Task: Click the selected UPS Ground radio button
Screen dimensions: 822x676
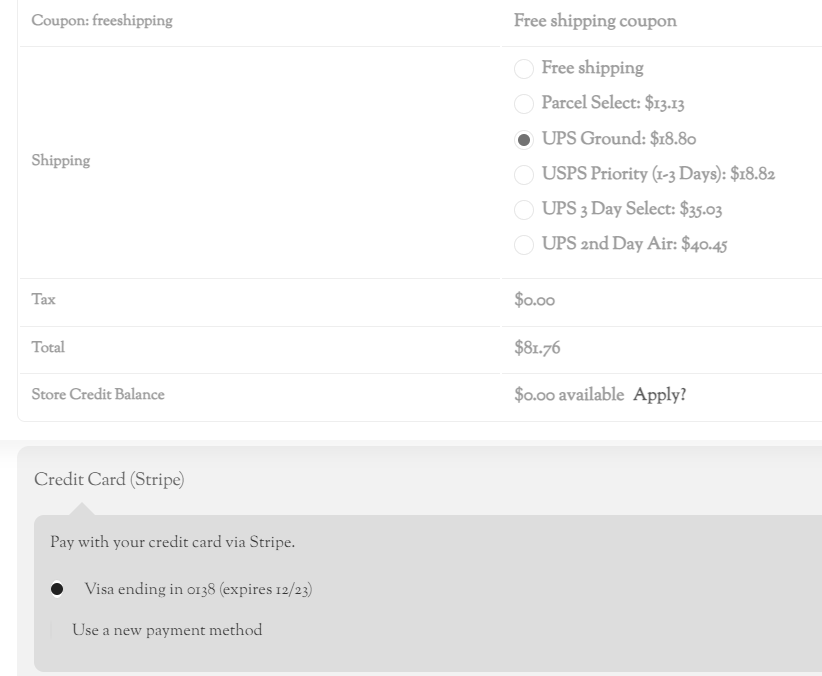Action: tap(524, 140)
